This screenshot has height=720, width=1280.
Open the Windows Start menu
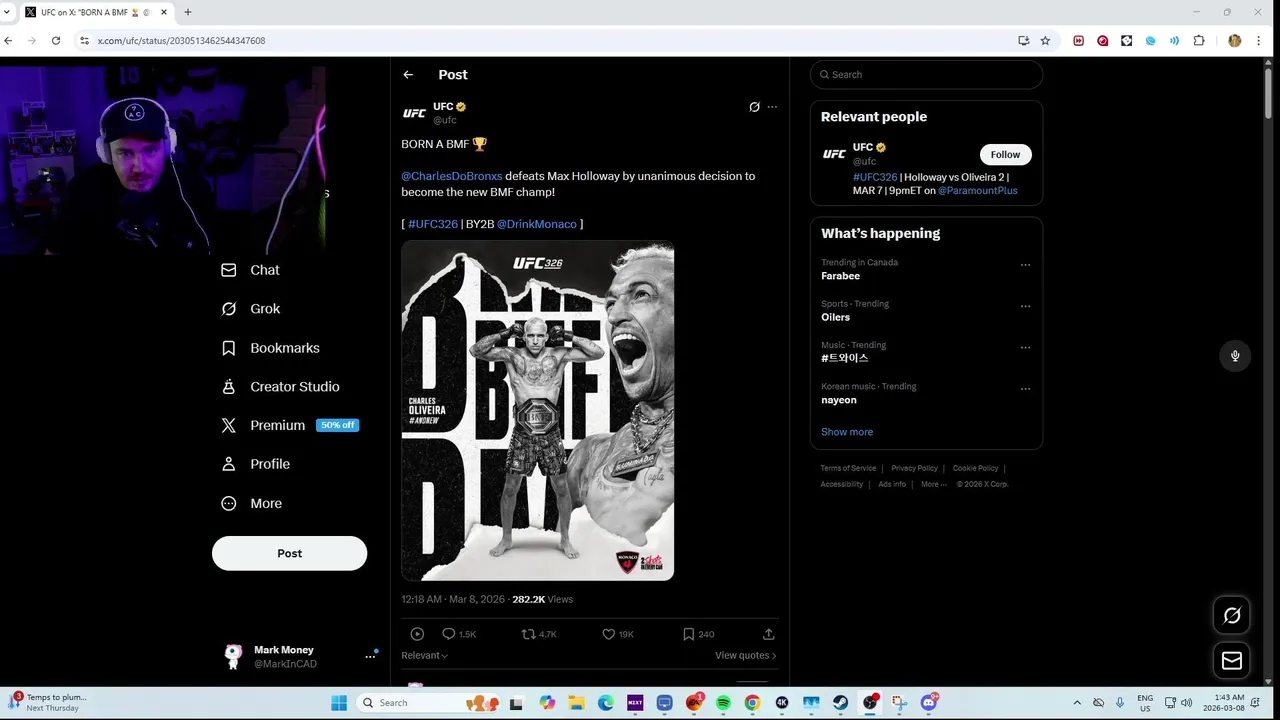coord(338,703)
